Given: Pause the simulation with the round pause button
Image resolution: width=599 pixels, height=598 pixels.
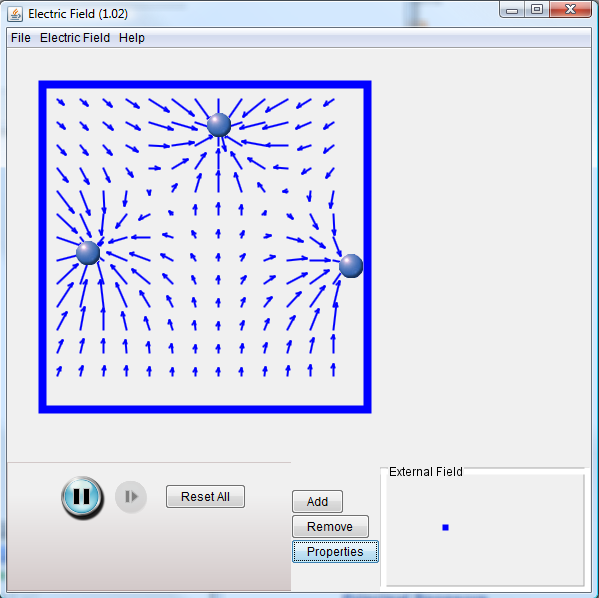Looking at the screenshot, I should [x=82, y=496].
